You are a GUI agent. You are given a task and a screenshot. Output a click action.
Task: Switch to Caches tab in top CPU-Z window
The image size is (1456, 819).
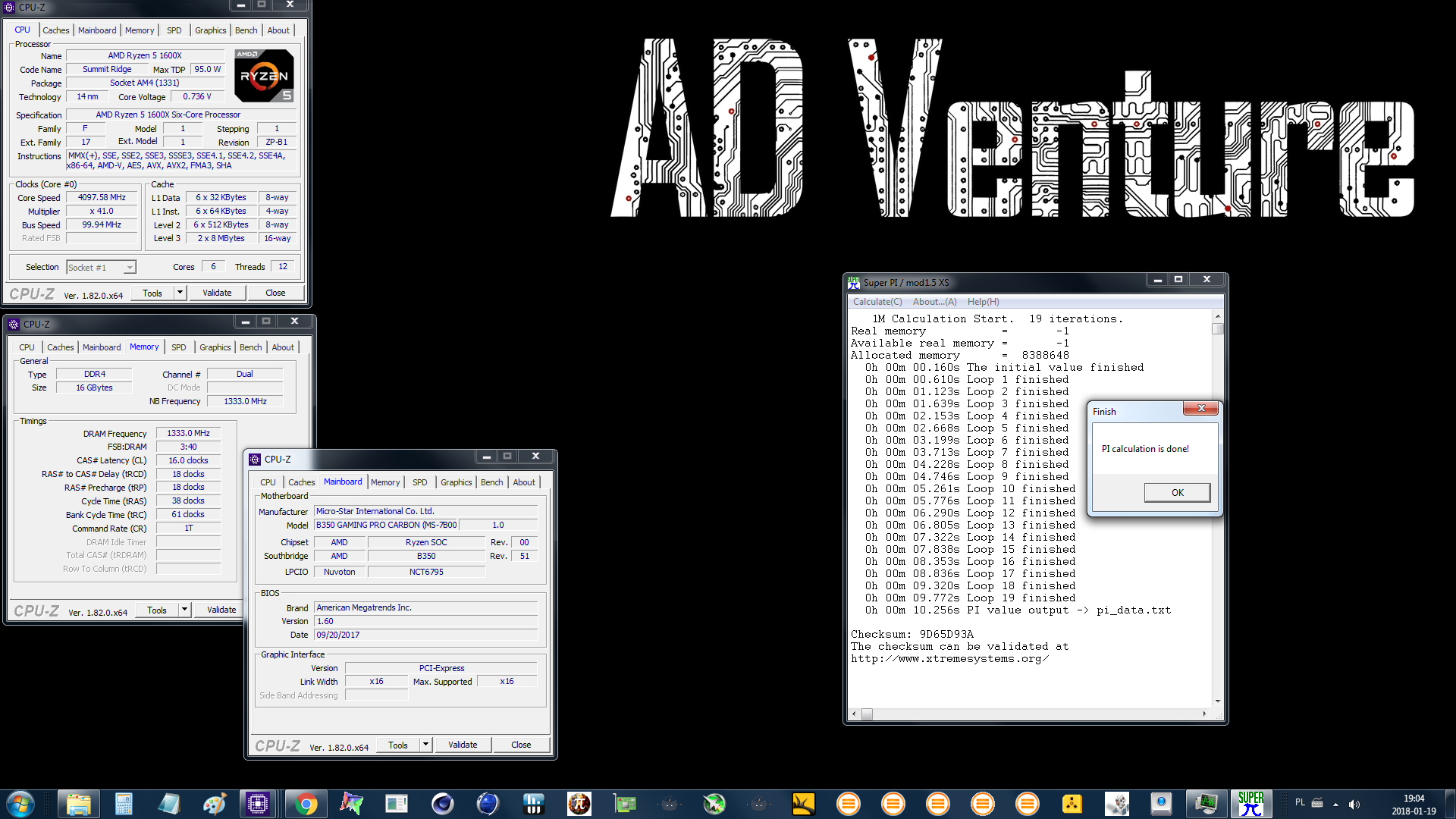(56, 30)
